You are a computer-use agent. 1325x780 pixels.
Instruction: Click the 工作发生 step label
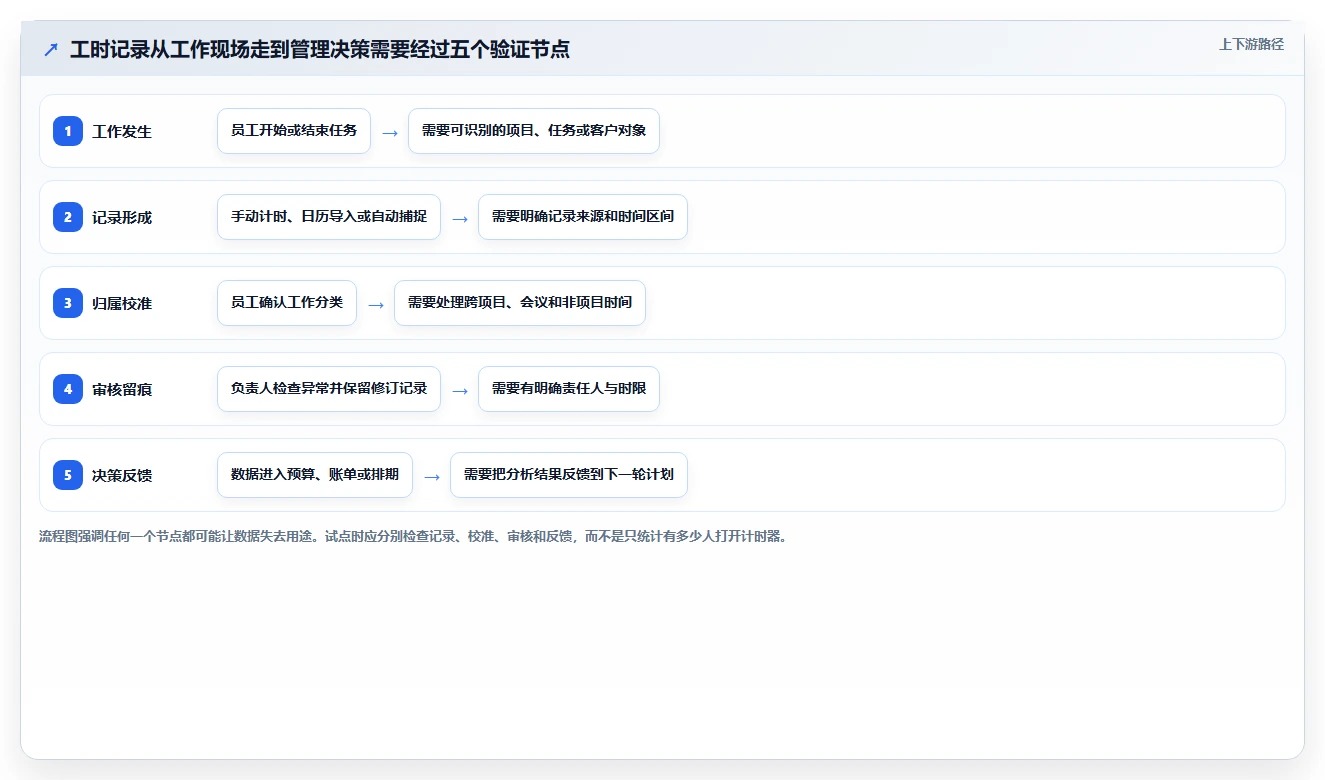(x=122, y=131)
